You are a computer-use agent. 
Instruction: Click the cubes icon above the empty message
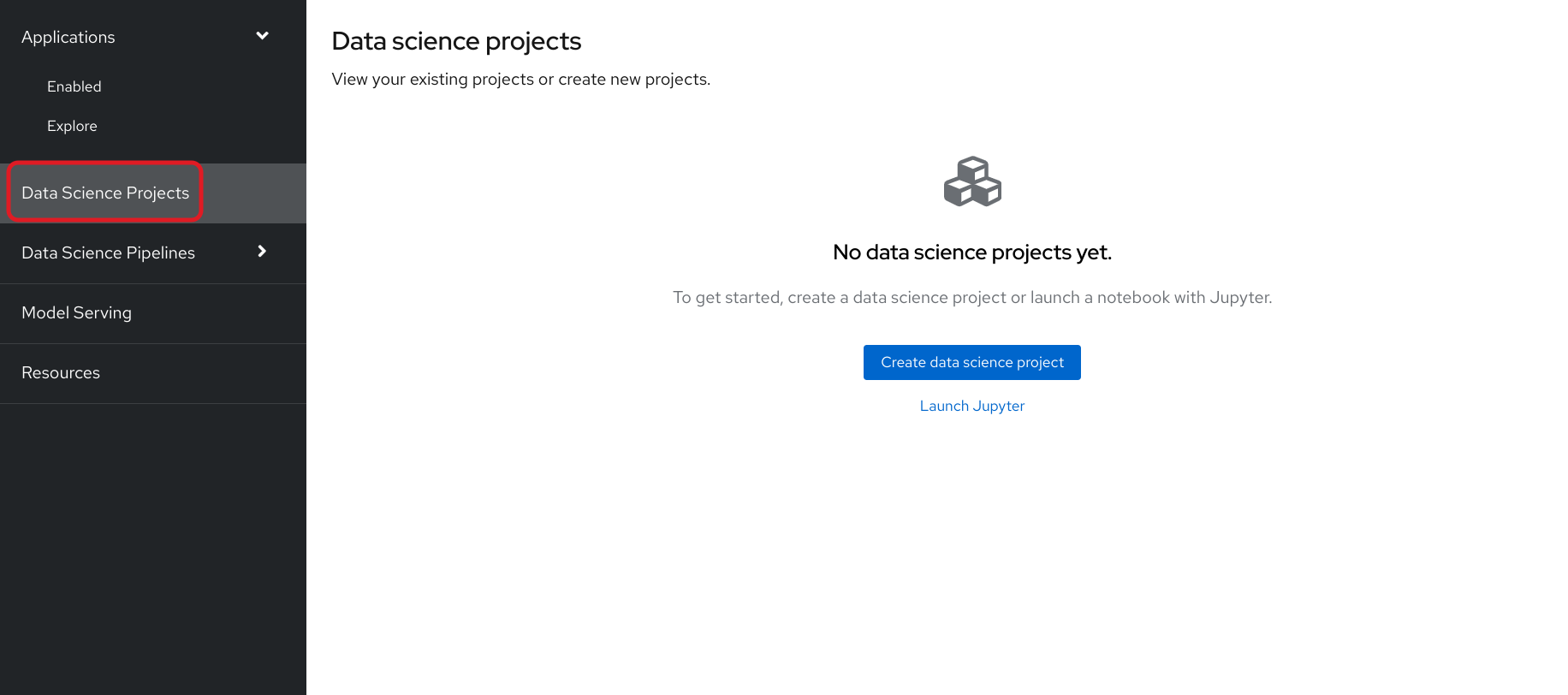972,181
